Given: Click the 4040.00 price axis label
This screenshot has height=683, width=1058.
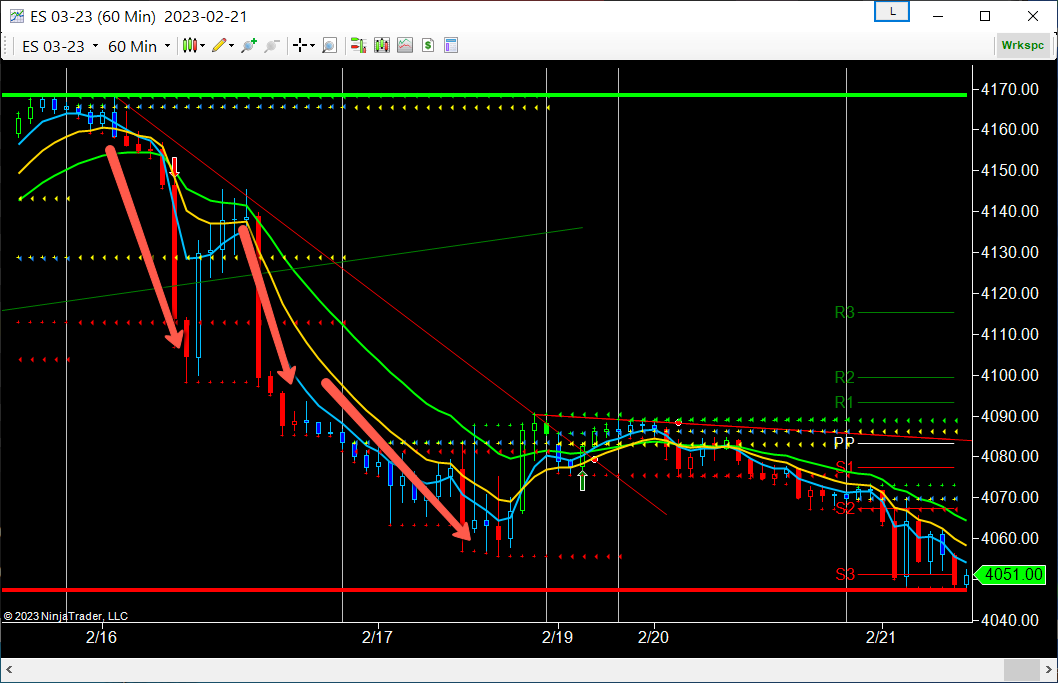Looking at the screenshot, I should [x=1009, y=620].
